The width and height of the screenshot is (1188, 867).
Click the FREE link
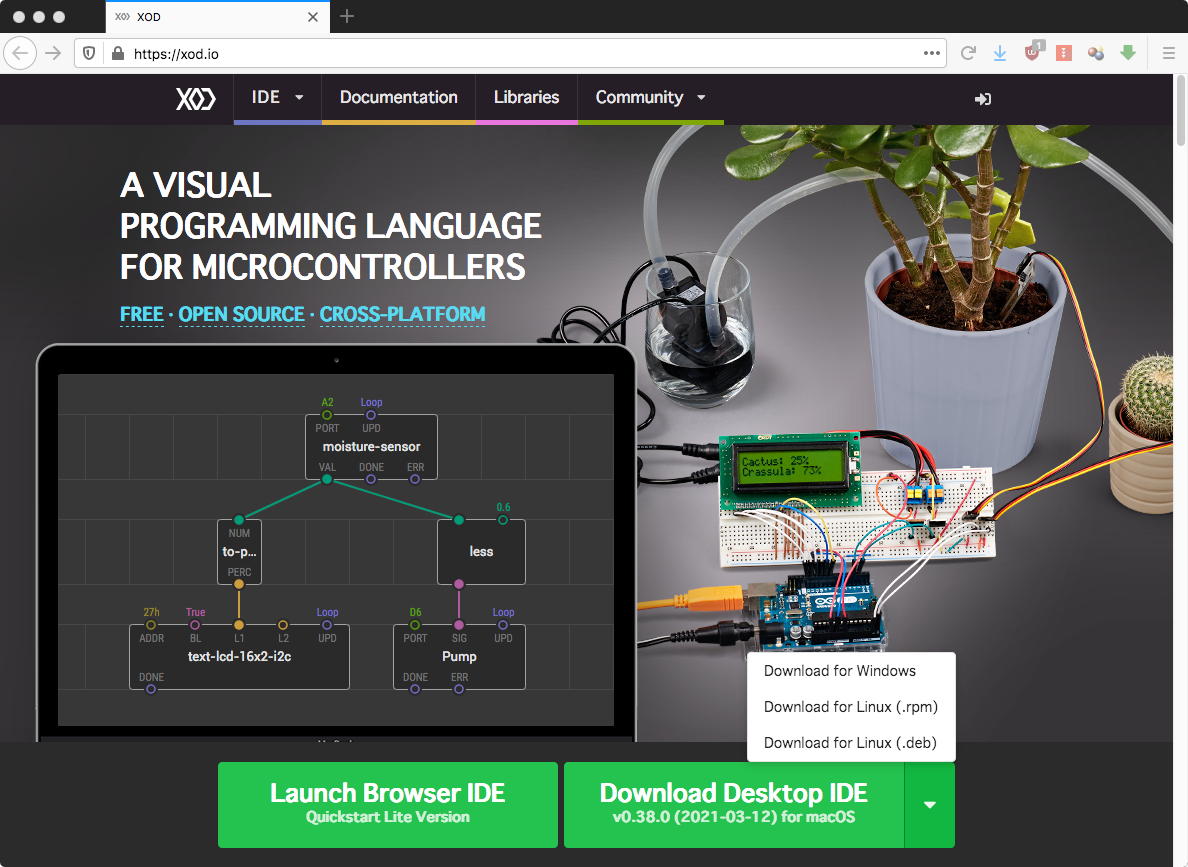142,315
